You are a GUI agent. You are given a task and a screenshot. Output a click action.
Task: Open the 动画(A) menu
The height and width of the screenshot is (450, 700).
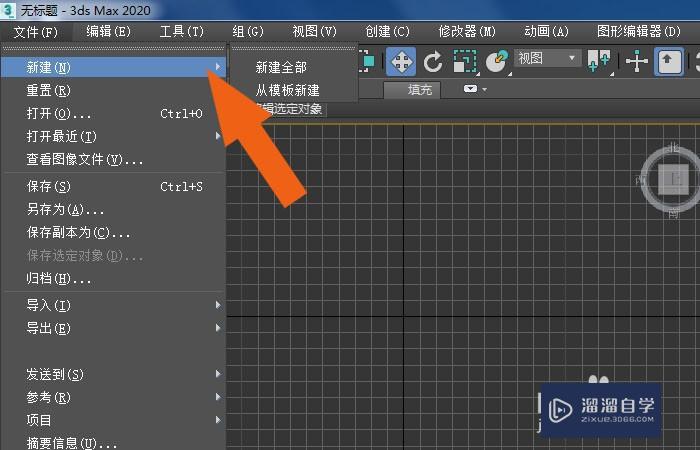pos(546,32)
